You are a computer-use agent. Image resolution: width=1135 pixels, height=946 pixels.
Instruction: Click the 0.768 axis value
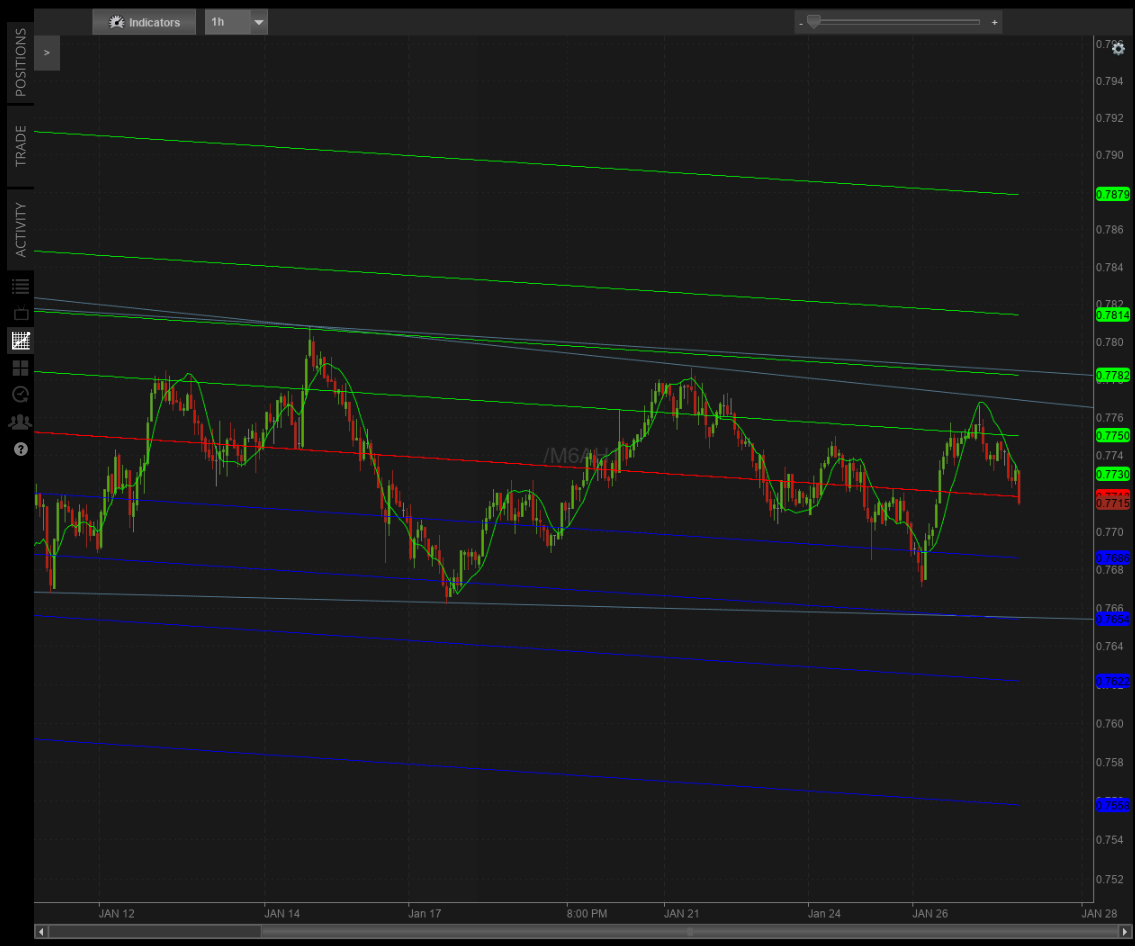pos(1110,570)
